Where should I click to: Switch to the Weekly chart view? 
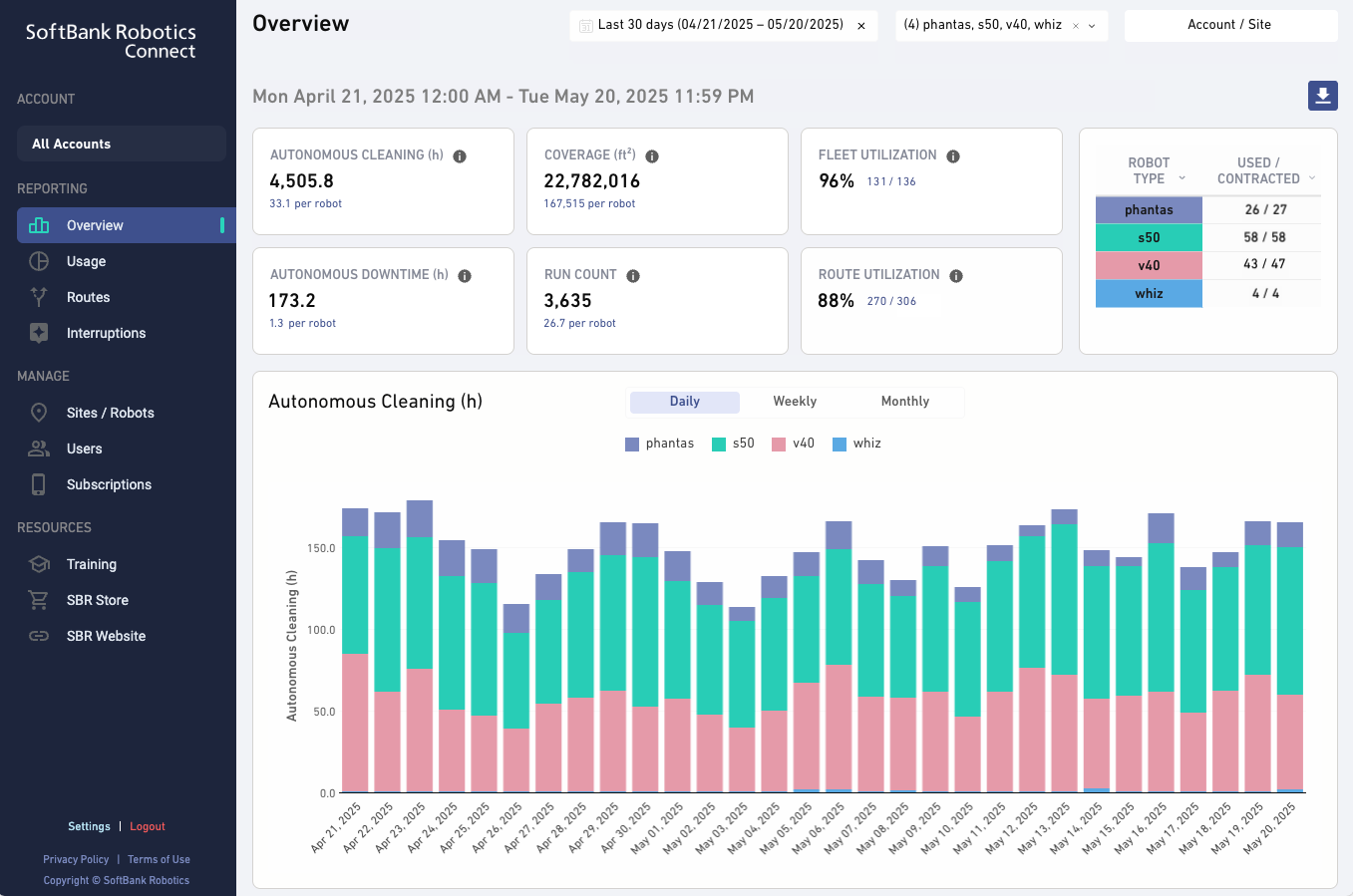point(794,401)
